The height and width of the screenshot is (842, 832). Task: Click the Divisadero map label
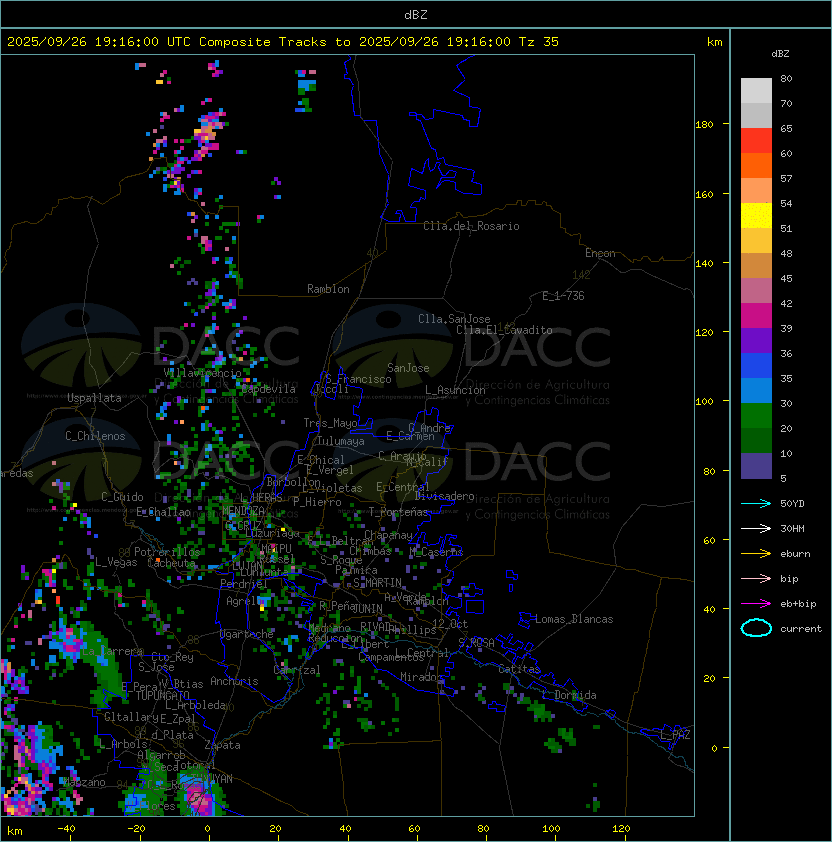pyautogui.click(x=444, y=496)
